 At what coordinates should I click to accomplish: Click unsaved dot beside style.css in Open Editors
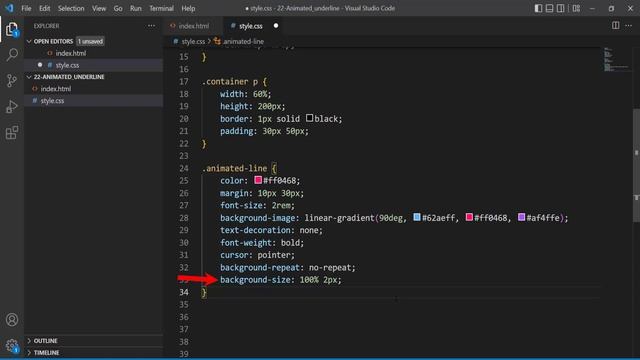[40, 65]
